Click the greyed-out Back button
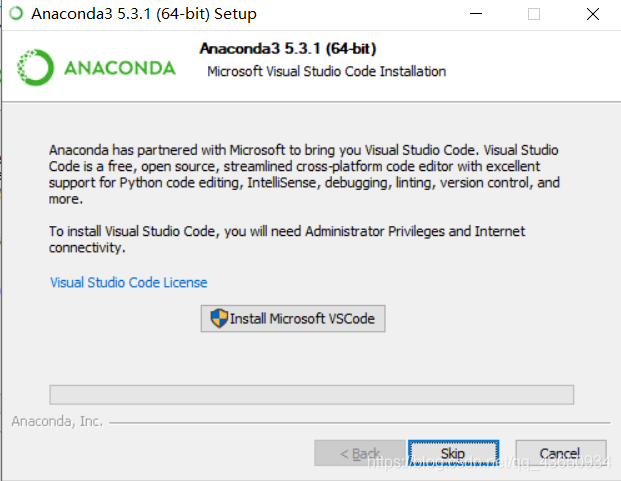Image resolution: width=621 pixels, height=481 pixels. point(360,453)
